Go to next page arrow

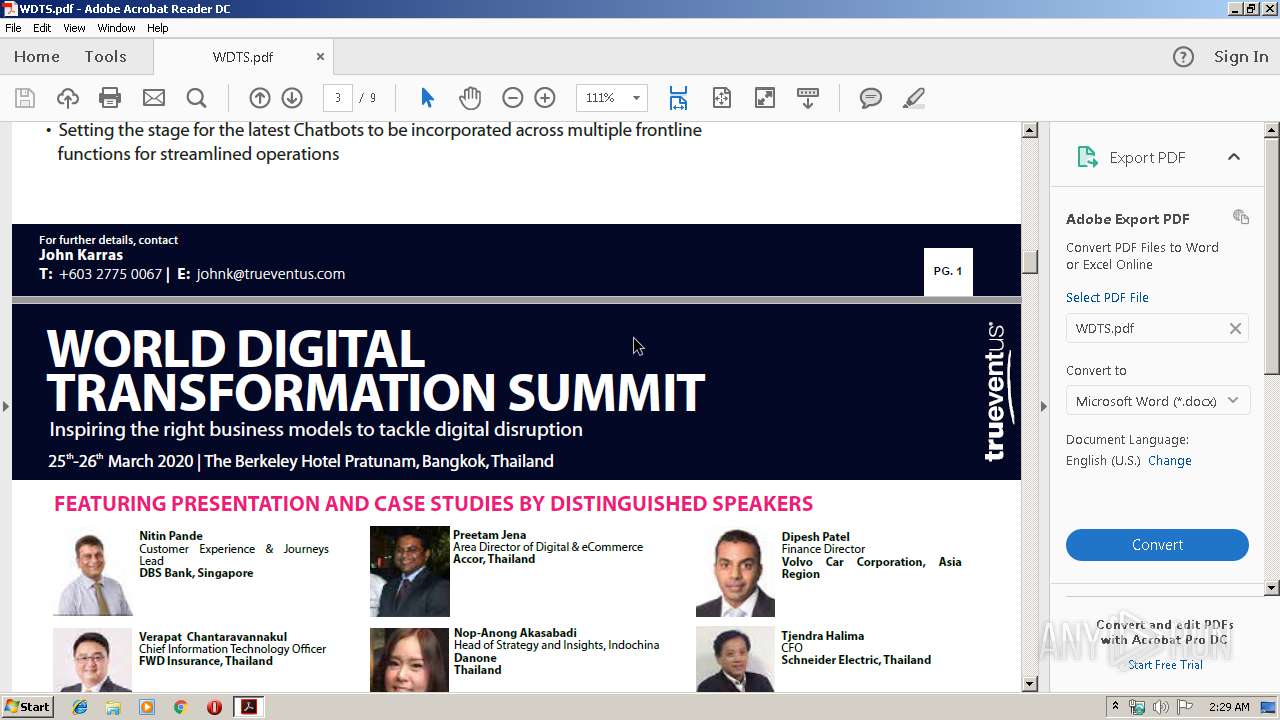click(x=292, y=98)
